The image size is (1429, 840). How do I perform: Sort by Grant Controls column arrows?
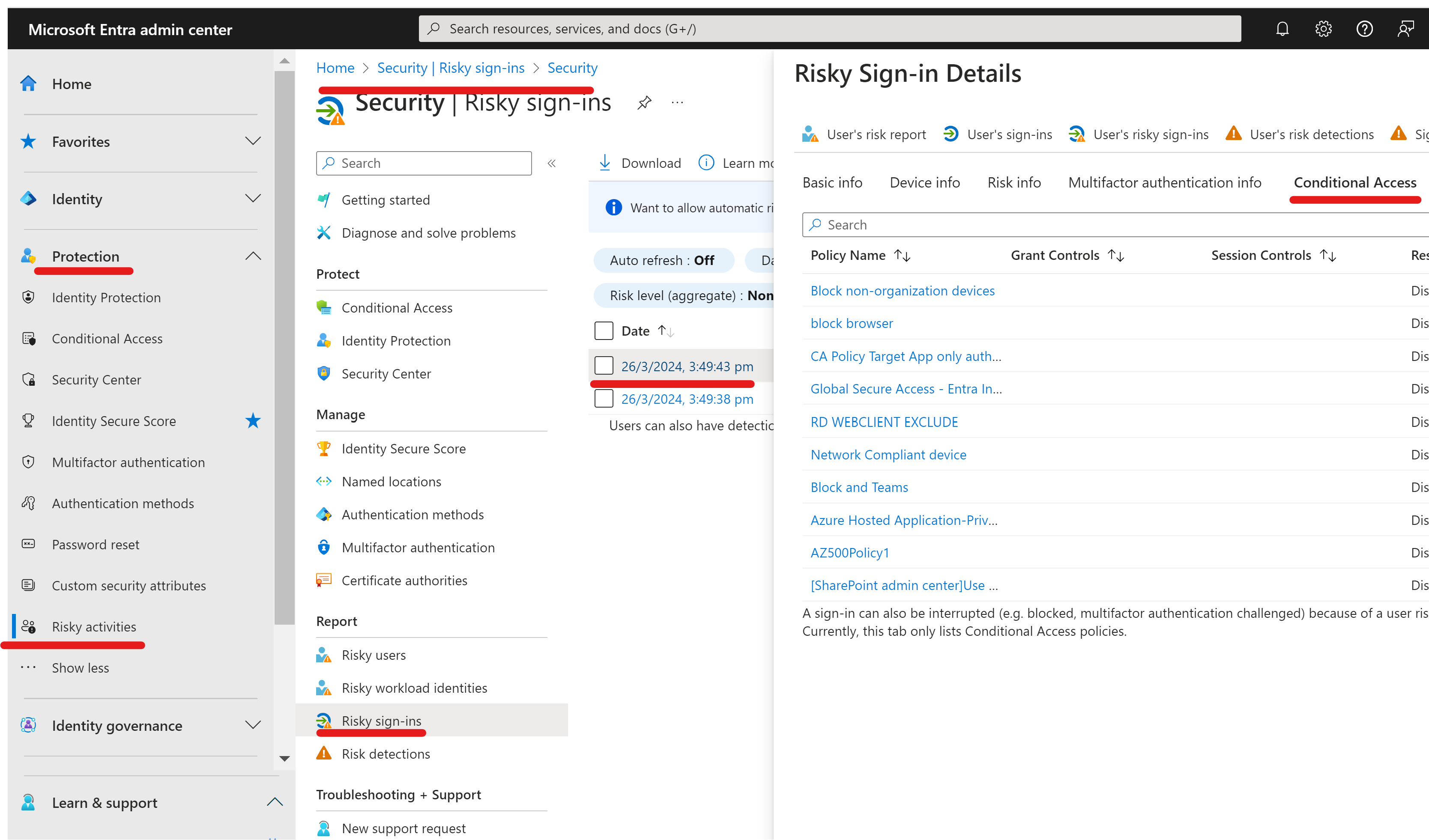(1115, 256)
